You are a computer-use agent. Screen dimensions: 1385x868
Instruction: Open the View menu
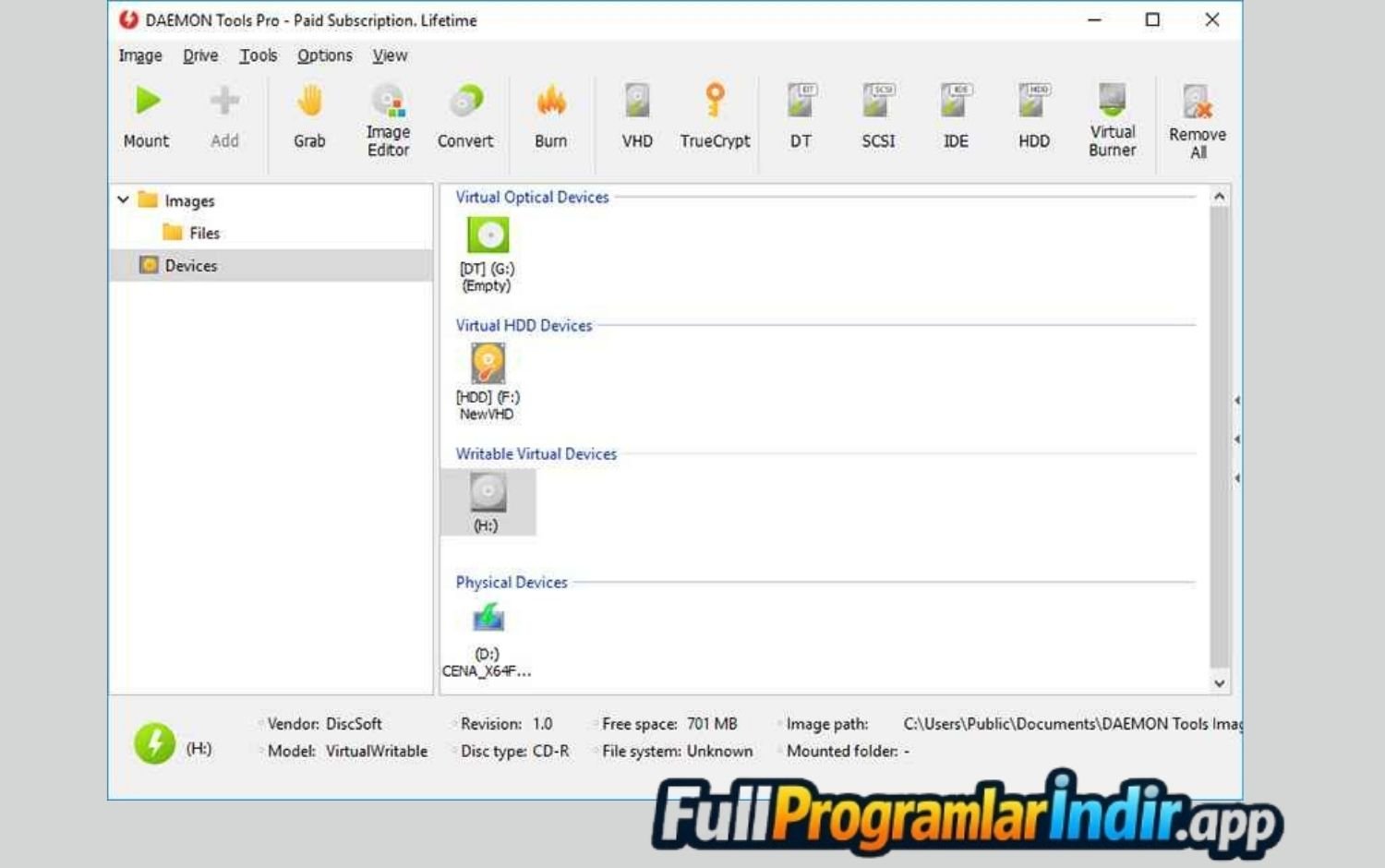point(390,55)
